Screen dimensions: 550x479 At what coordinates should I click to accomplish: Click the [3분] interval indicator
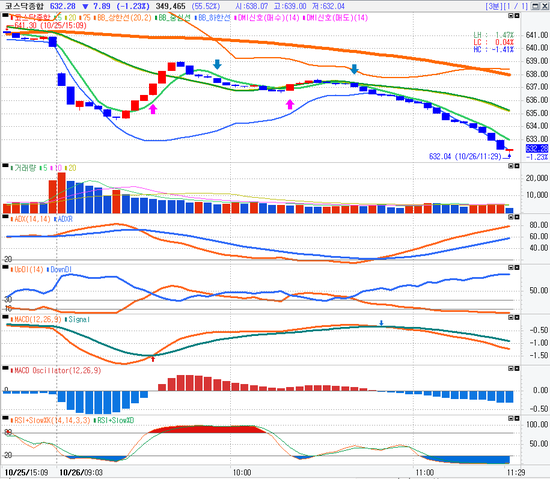pyautogui.click(x=493, y=6)
